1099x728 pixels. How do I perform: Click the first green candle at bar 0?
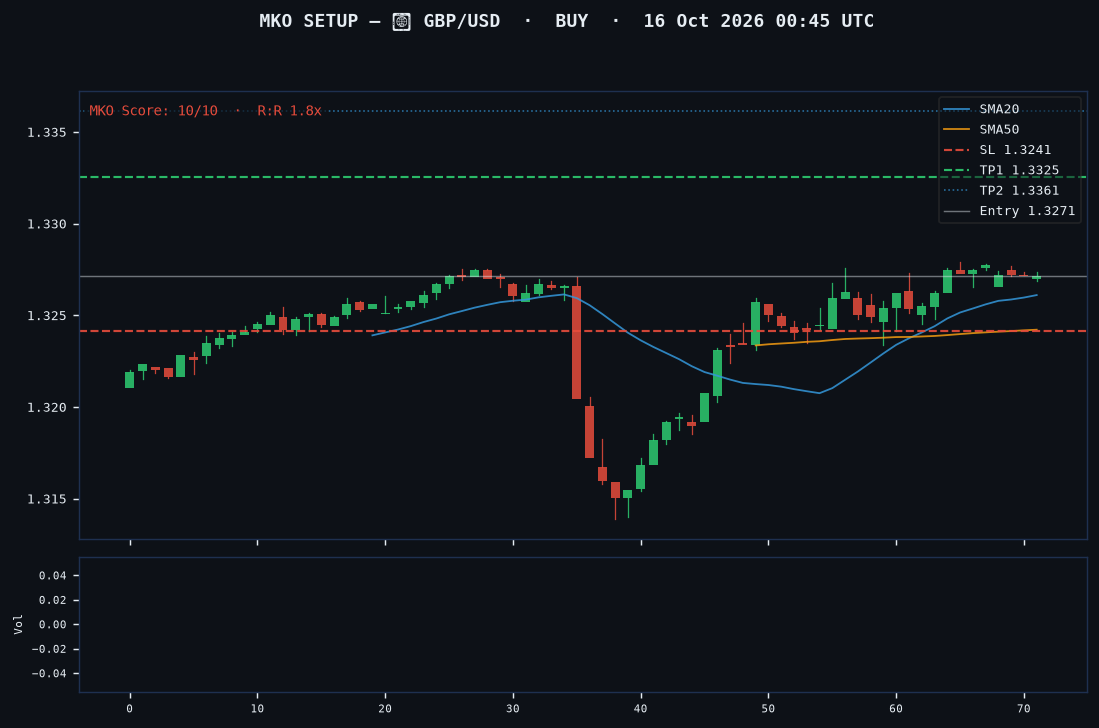[x=129, y=380]
